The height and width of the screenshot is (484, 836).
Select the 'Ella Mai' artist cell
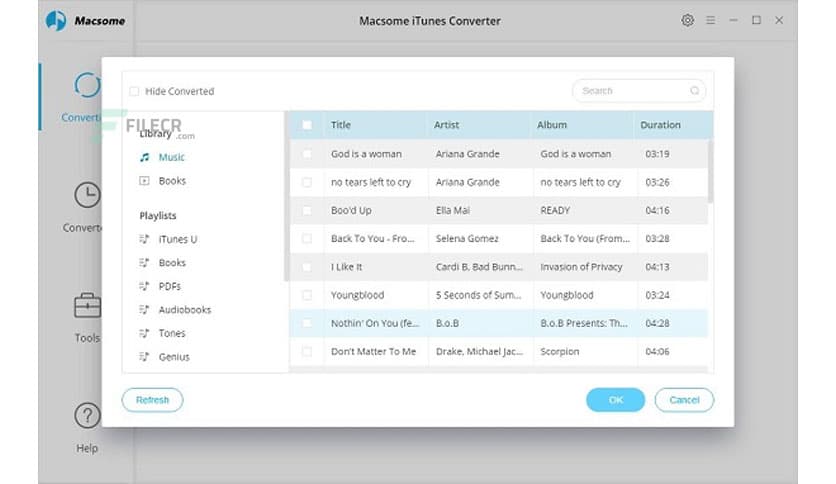click(453, 211)
